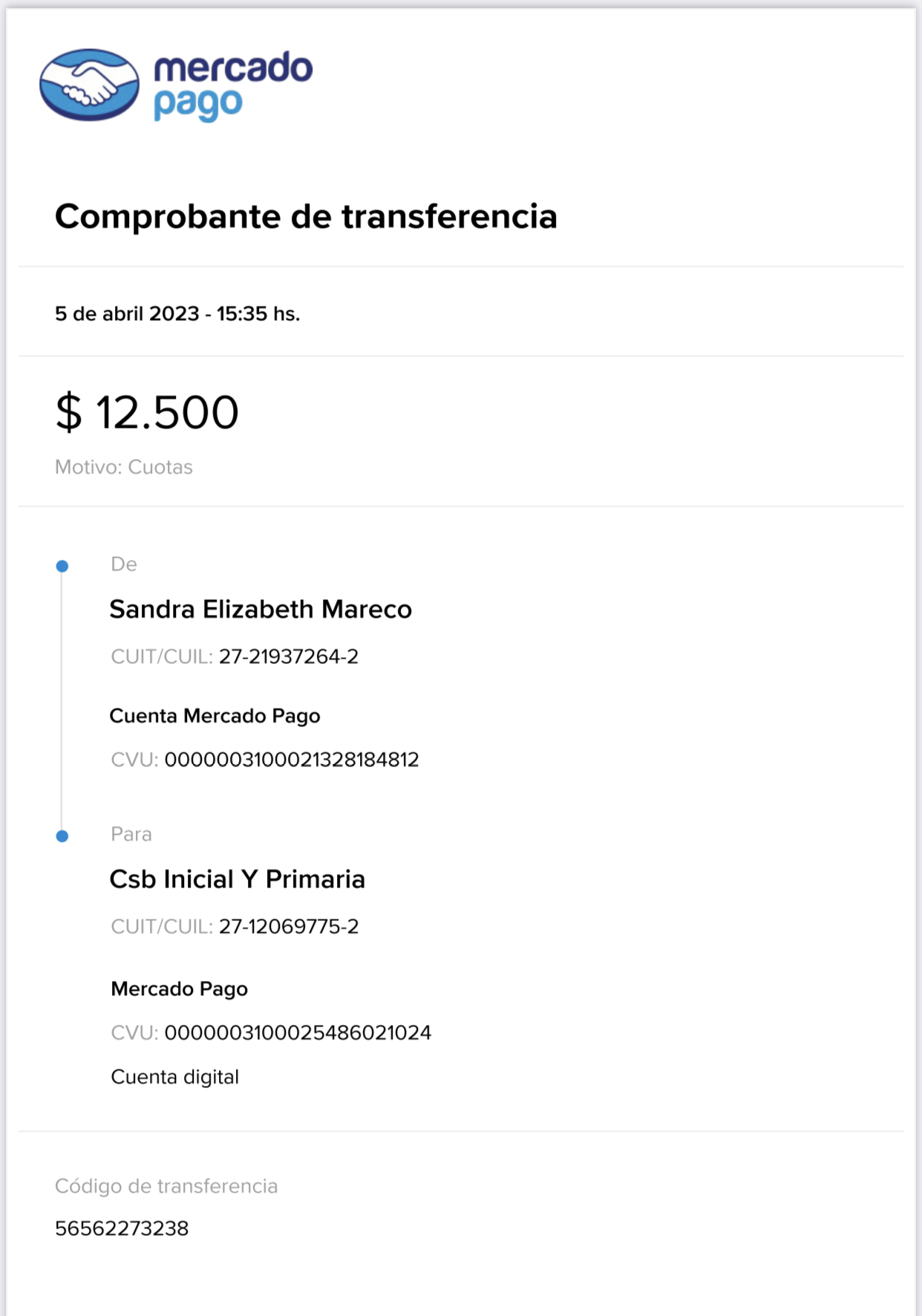This screenshot has height=1316, width=922.
Task: Click the sender name Sandra Elizabeth Mareco
Action: 260,610
